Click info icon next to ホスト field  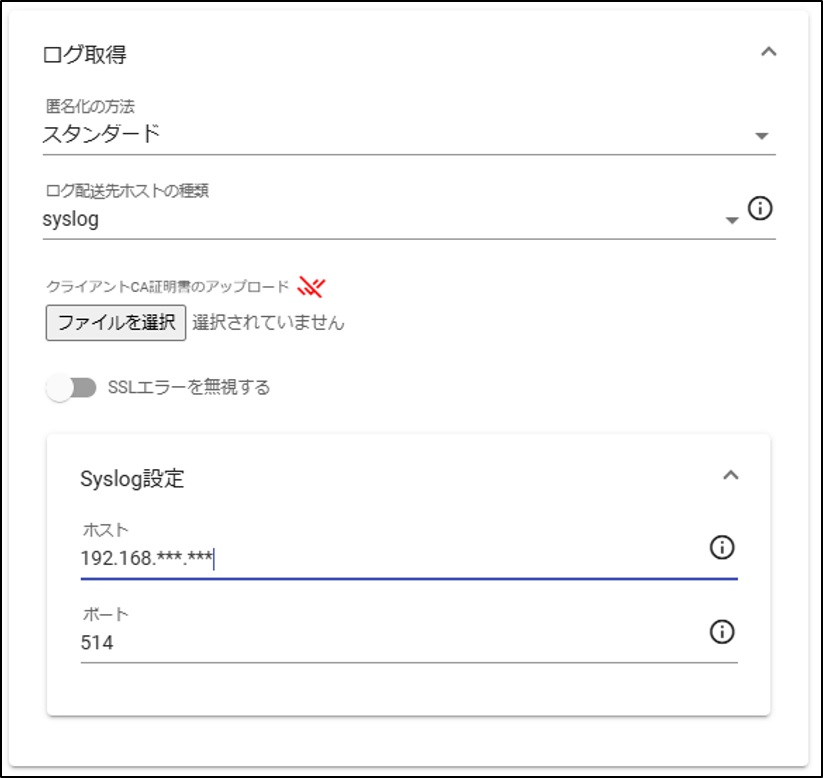click(722, 548)
